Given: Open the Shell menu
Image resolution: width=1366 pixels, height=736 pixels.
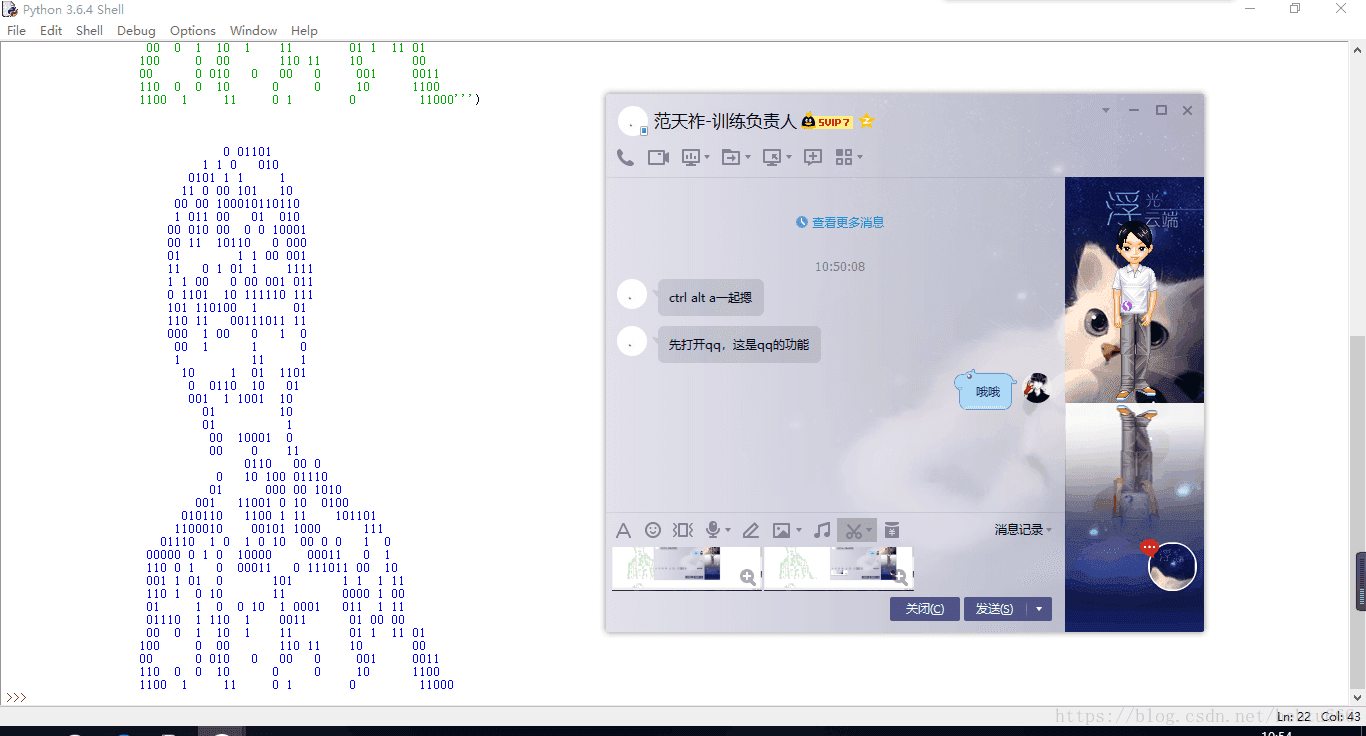Looking at the screenshot, I should (89, 30).
